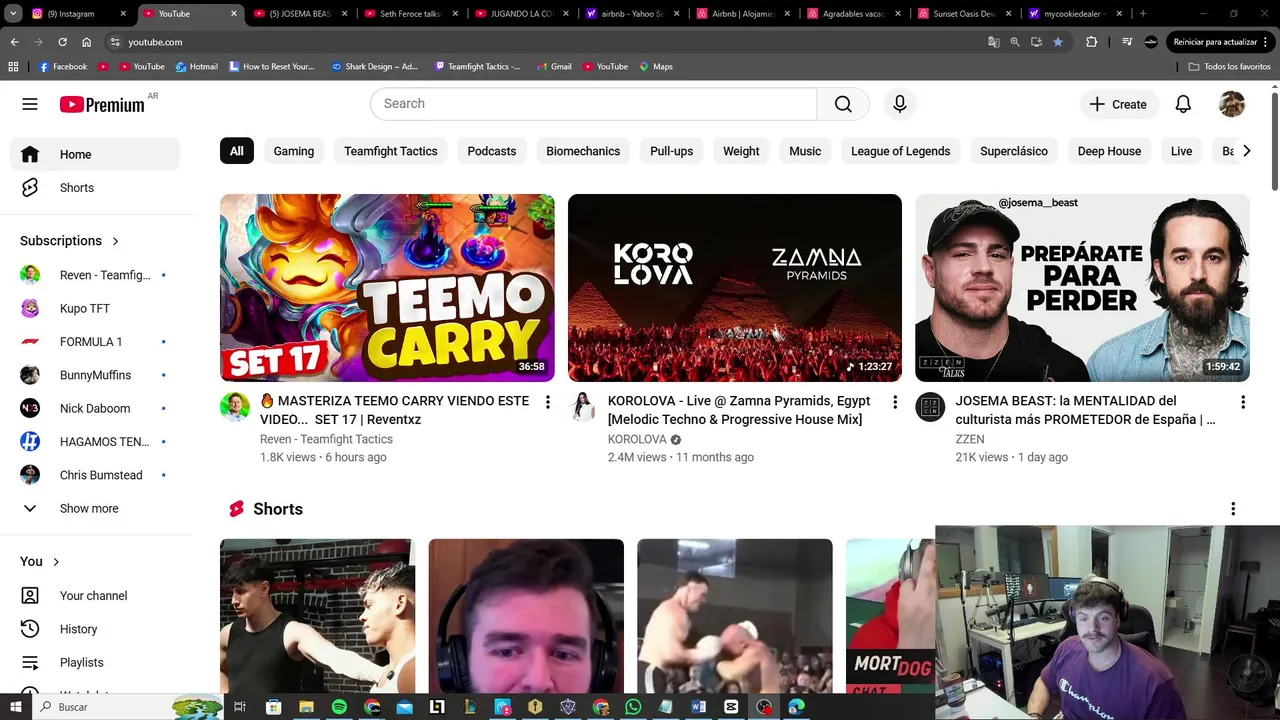Click browser back arrow
1280x720 pixels.
point(14,42)
